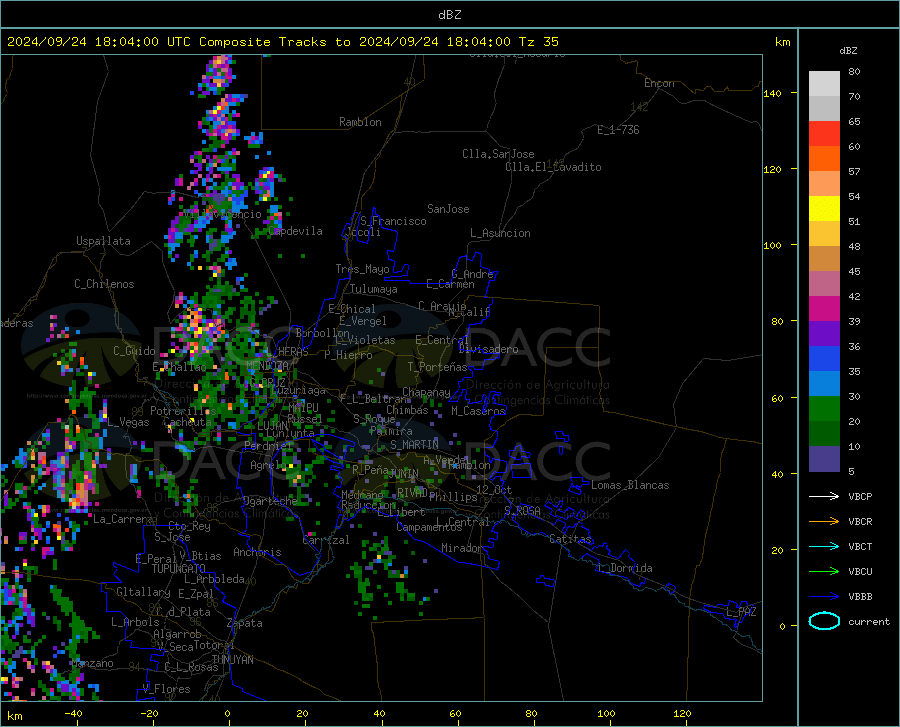Viewport: 900px width, 727px height.
Task: Click the timestamp header 2024/09/24 18:04:00 UTC
Action: [x=99, y=42]
